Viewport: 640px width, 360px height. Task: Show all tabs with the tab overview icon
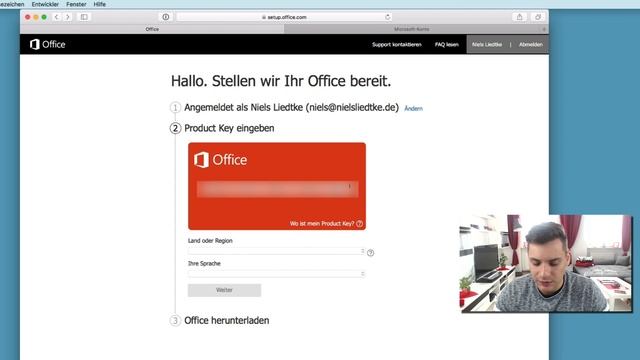(538, 17)
